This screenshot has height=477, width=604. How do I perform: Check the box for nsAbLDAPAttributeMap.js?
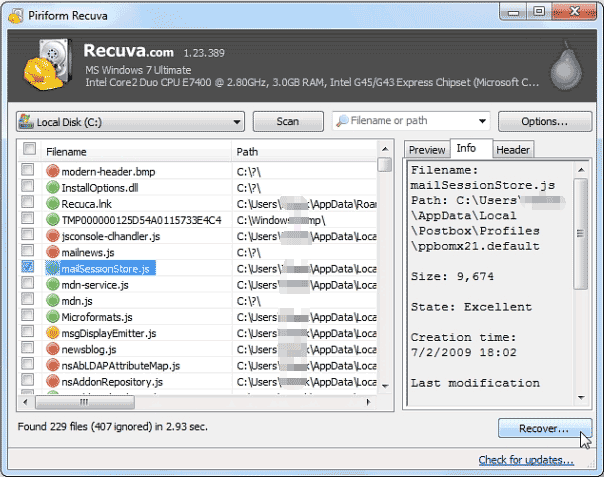tap(27, 364)
